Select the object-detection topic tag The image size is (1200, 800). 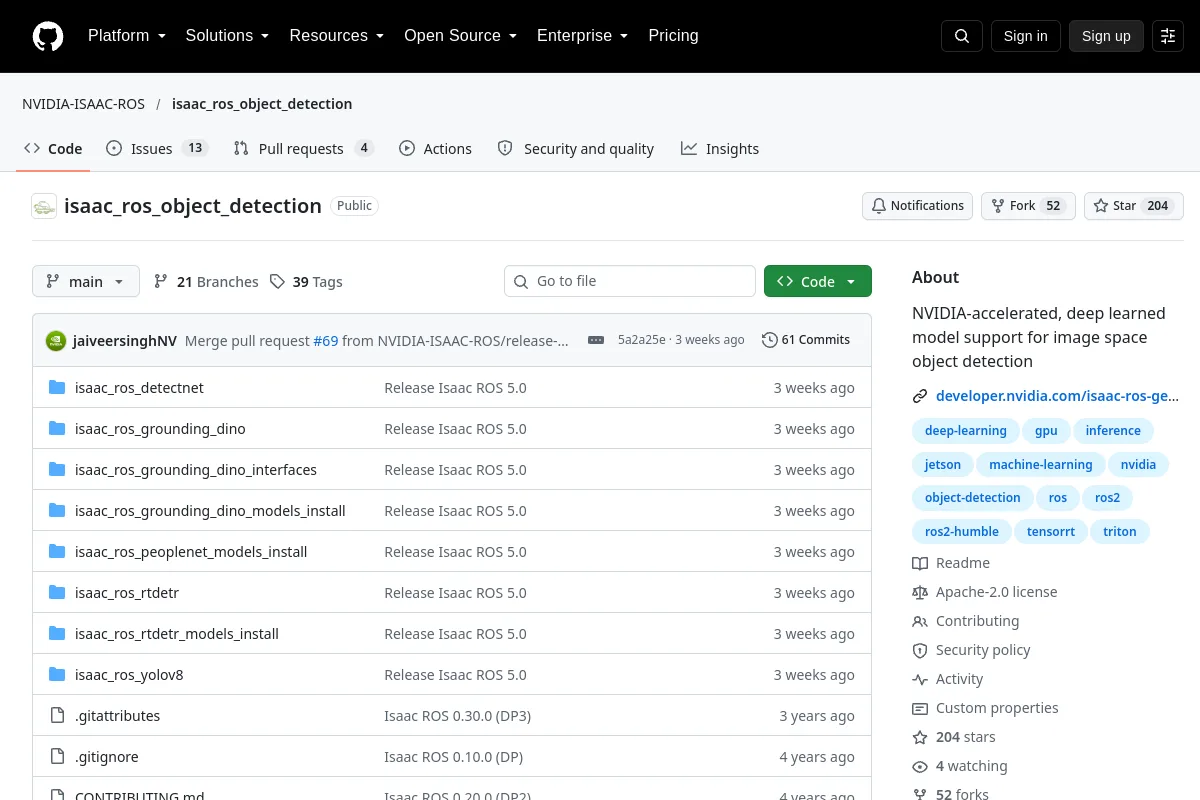click(x=973, y=498)
